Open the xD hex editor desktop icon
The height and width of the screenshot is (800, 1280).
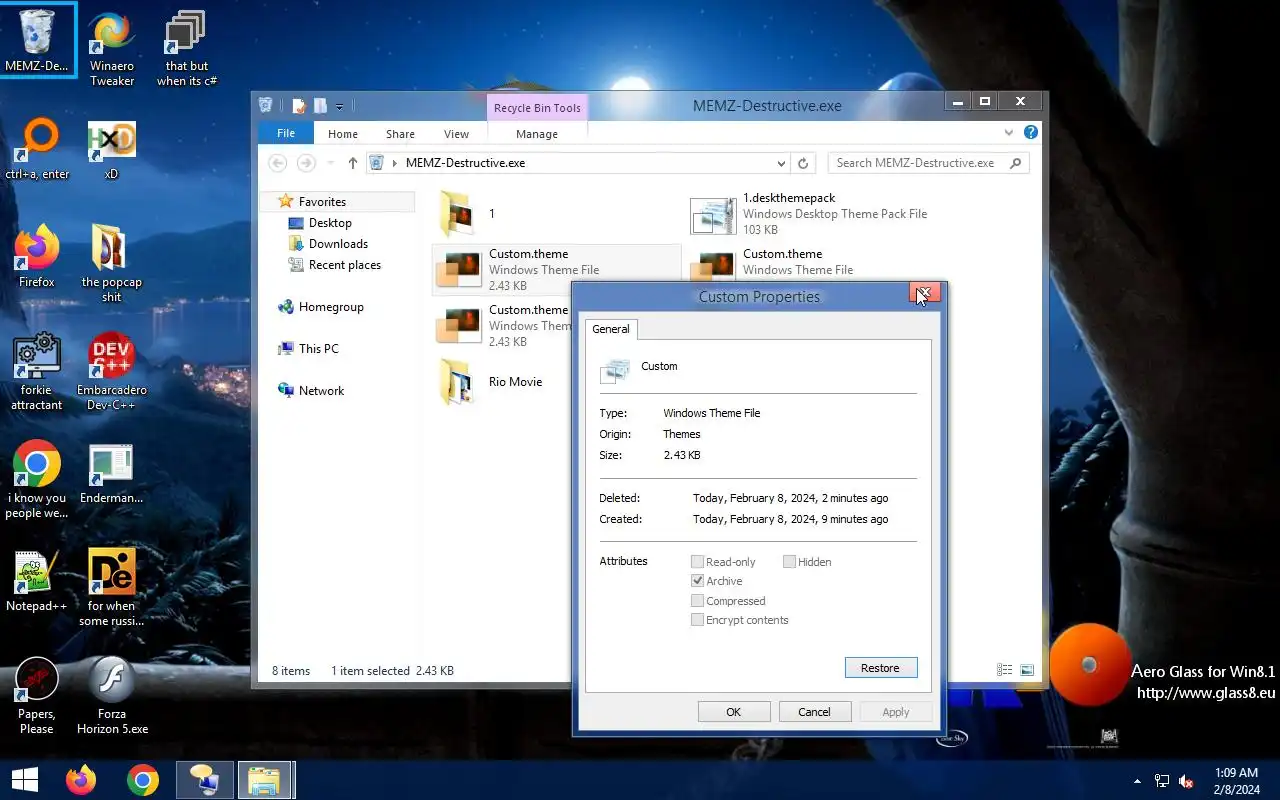point(112,149)
